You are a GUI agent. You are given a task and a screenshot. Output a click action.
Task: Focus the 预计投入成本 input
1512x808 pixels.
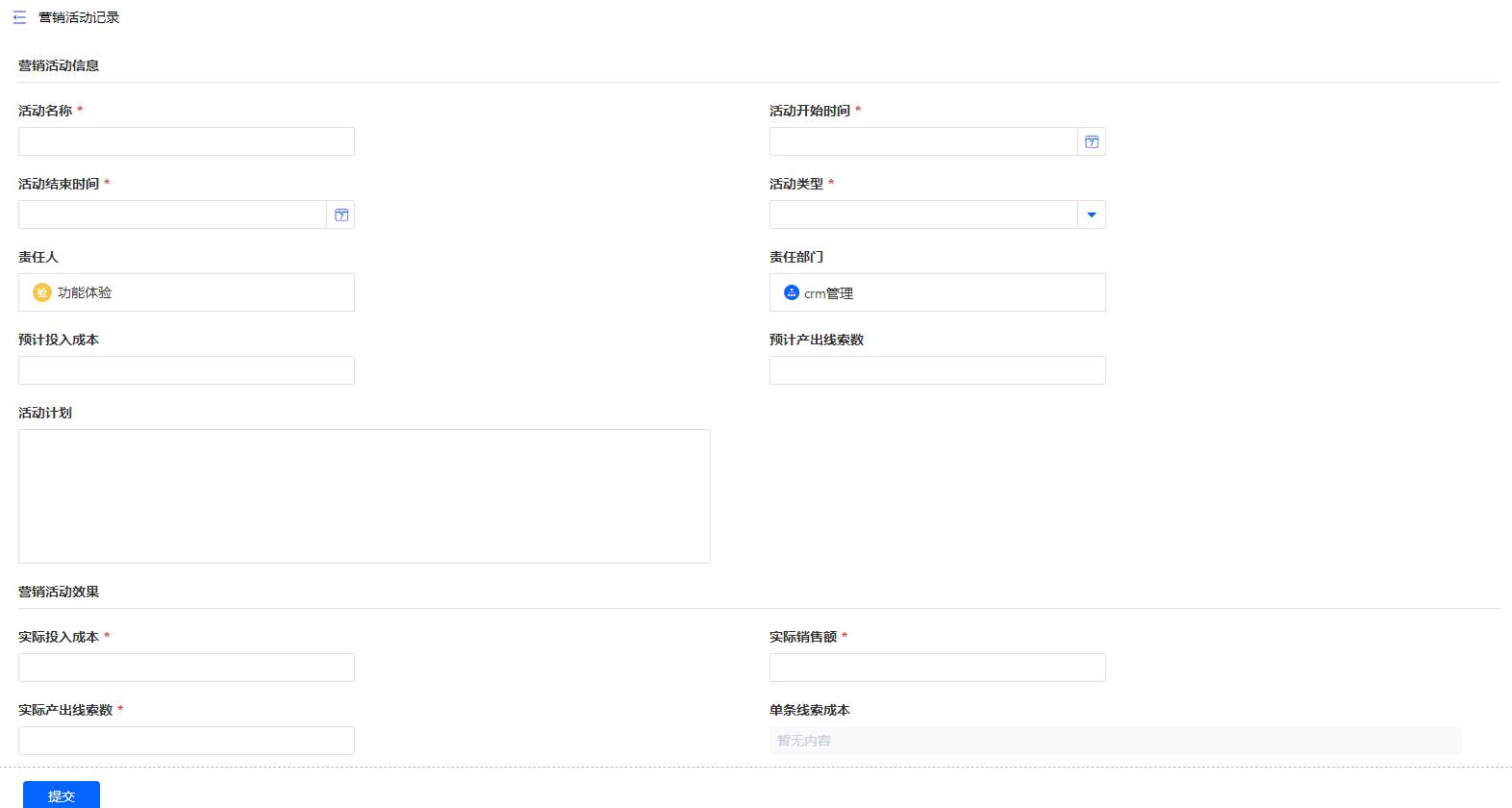pos(187,370)
